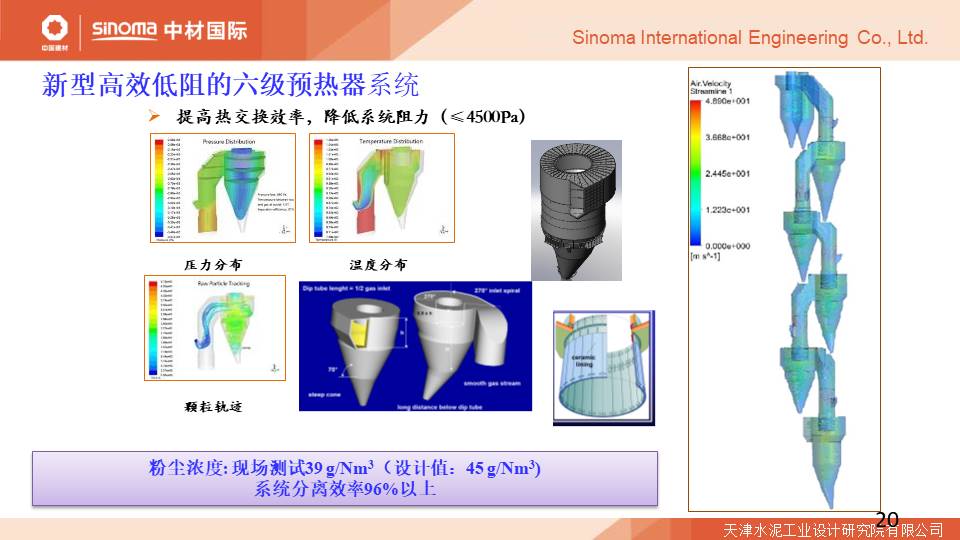Open the Pressure Distribution simulation image
The width and height of the screenshot is (960, 540).
point(222,188)
